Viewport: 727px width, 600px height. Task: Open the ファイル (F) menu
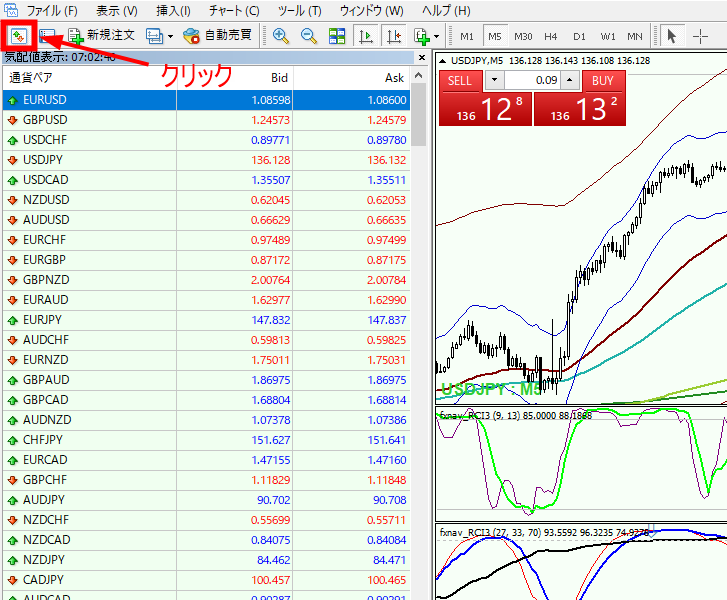(x=51, y=10)
